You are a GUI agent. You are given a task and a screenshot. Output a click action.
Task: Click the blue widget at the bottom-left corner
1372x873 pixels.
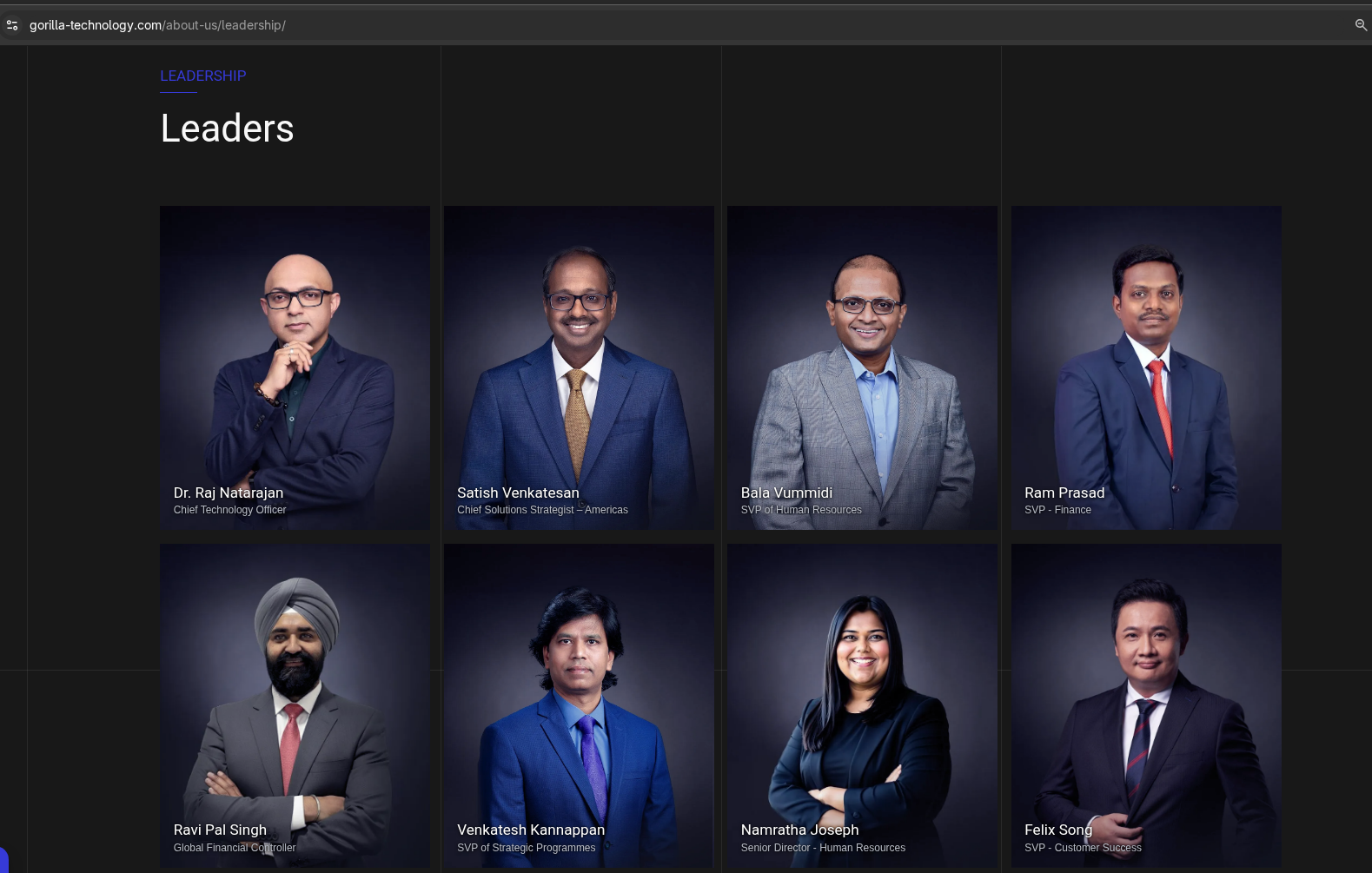[3, 860]
